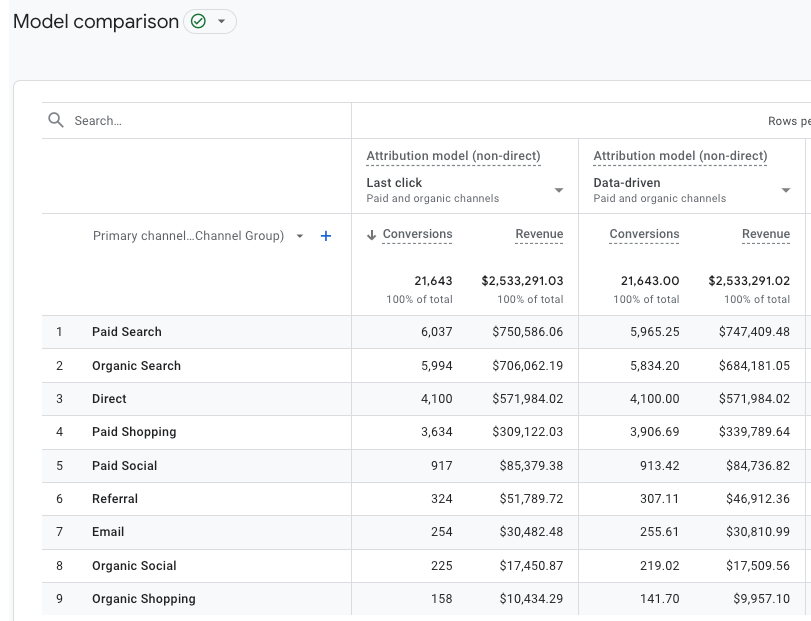
Task: Sort by Data-driven Revenue header
Action: 765,234
